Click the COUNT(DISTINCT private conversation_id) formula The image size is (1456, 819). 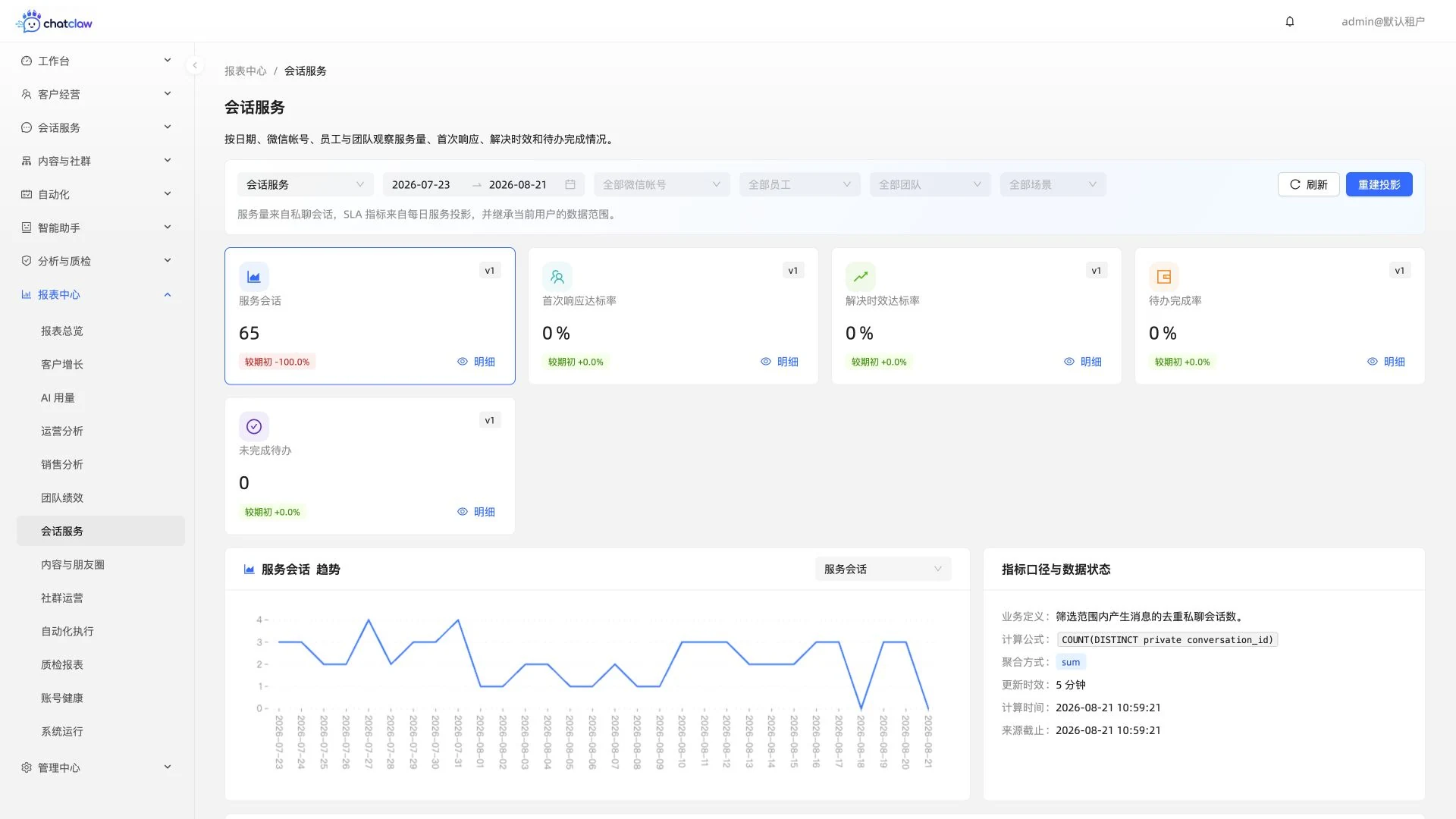1167,640
